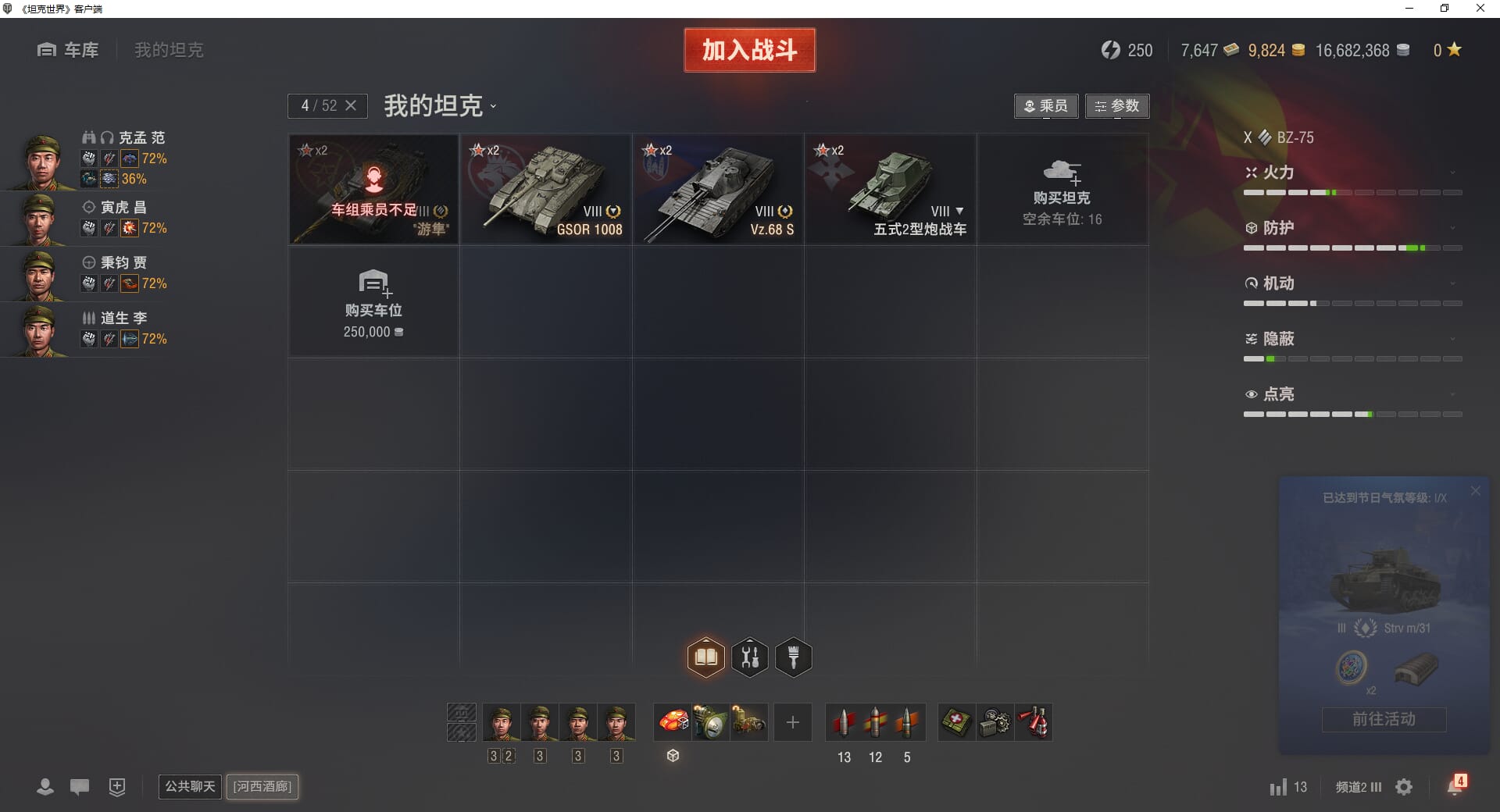Open the 公共聊天 public chat tab
Viewport: 1500px width, 812px height.
click(190, 786)
